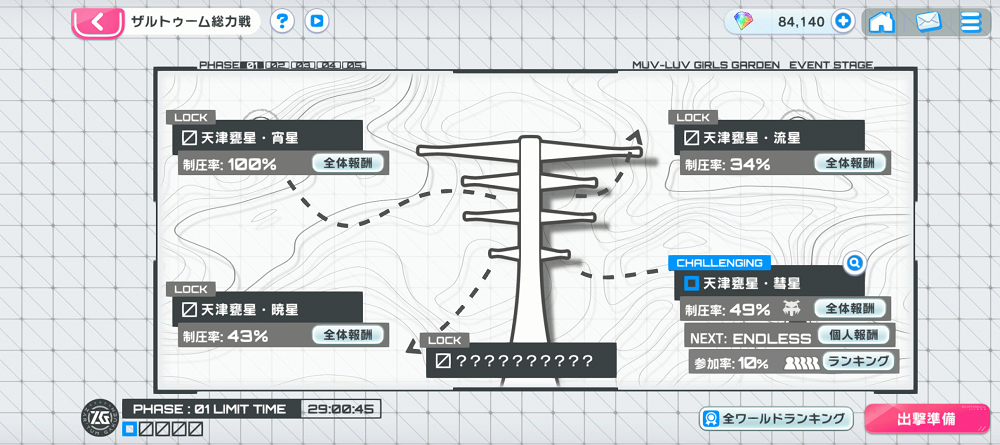1000x445 pixels.
Task: Select the locked ?????????? stage
Action: pyautogui.click(x=522, y=360)
